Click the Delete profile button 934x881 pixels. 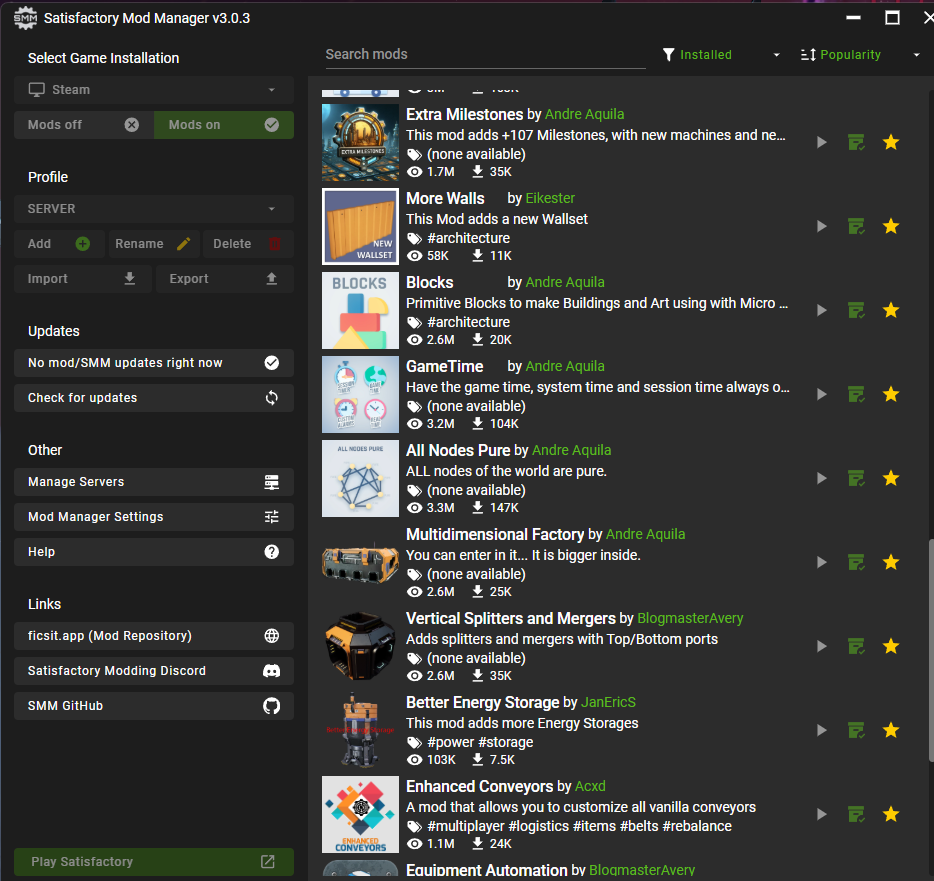248,244
